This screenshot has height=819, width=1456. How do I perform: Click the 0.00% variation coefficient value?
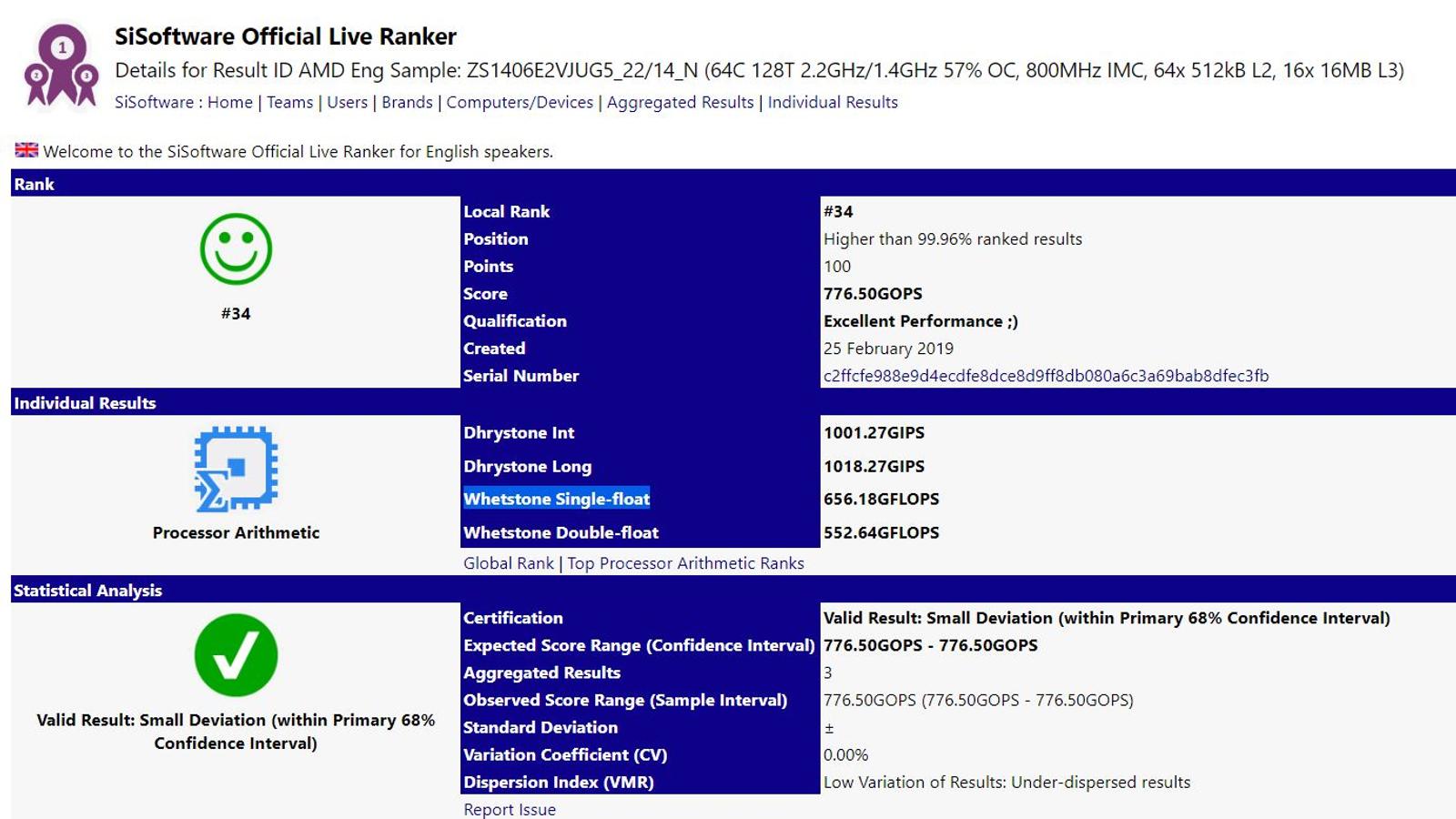846,755
